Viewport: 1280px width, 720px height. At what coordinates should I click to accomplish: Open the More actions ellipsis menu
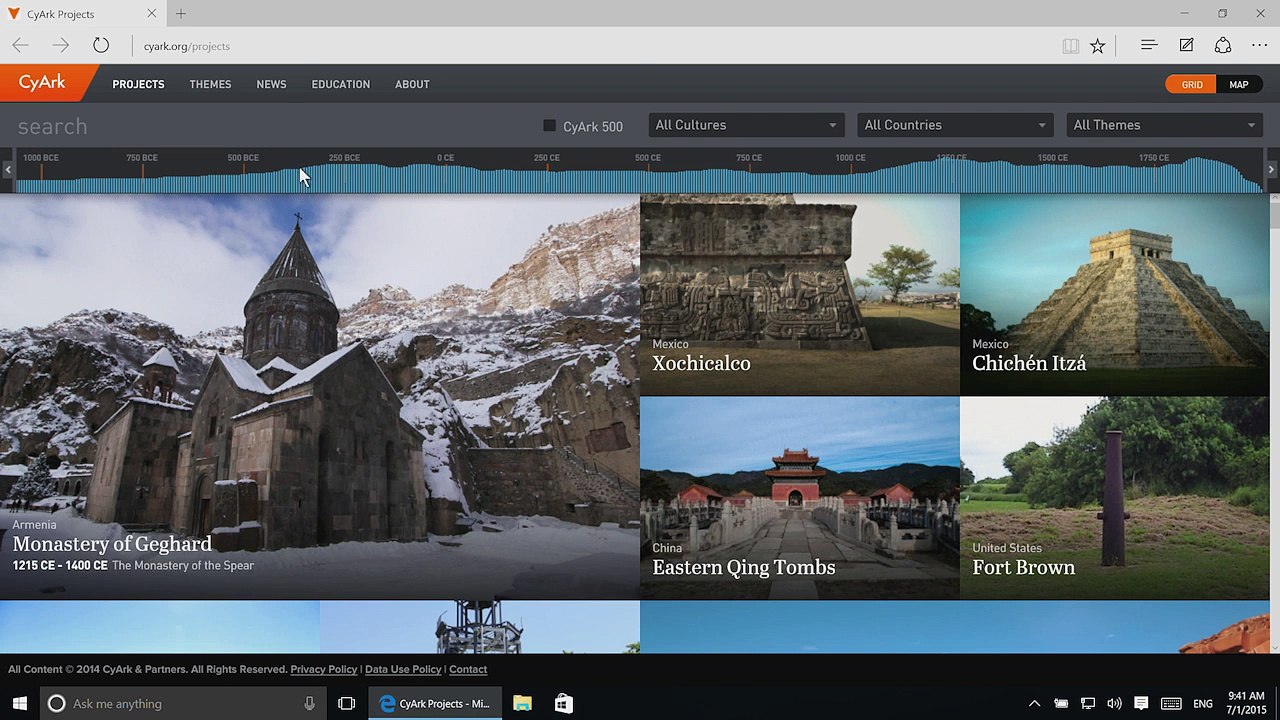click(1259, 45)
